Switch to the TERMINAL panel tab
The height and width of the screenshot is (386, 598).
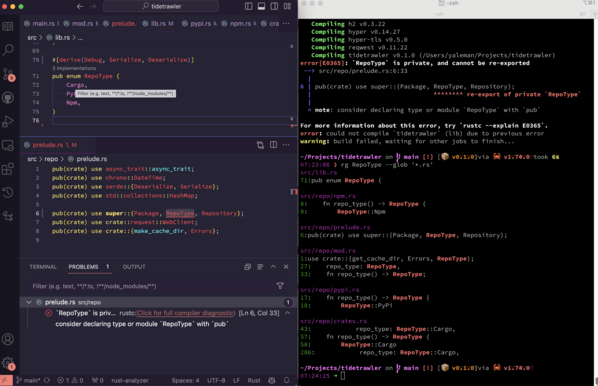tap(43, 267)
